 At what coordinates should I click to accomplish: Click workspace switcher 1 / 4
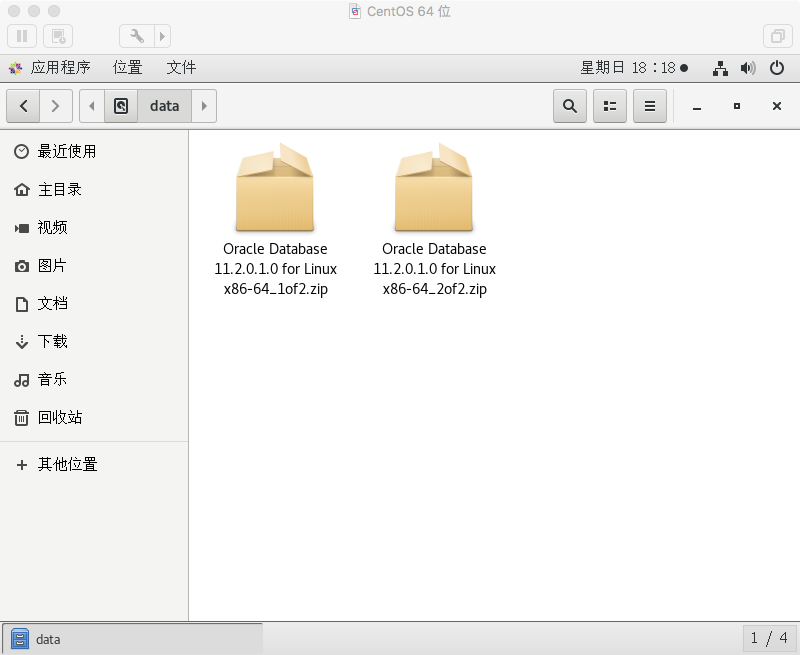769,638
